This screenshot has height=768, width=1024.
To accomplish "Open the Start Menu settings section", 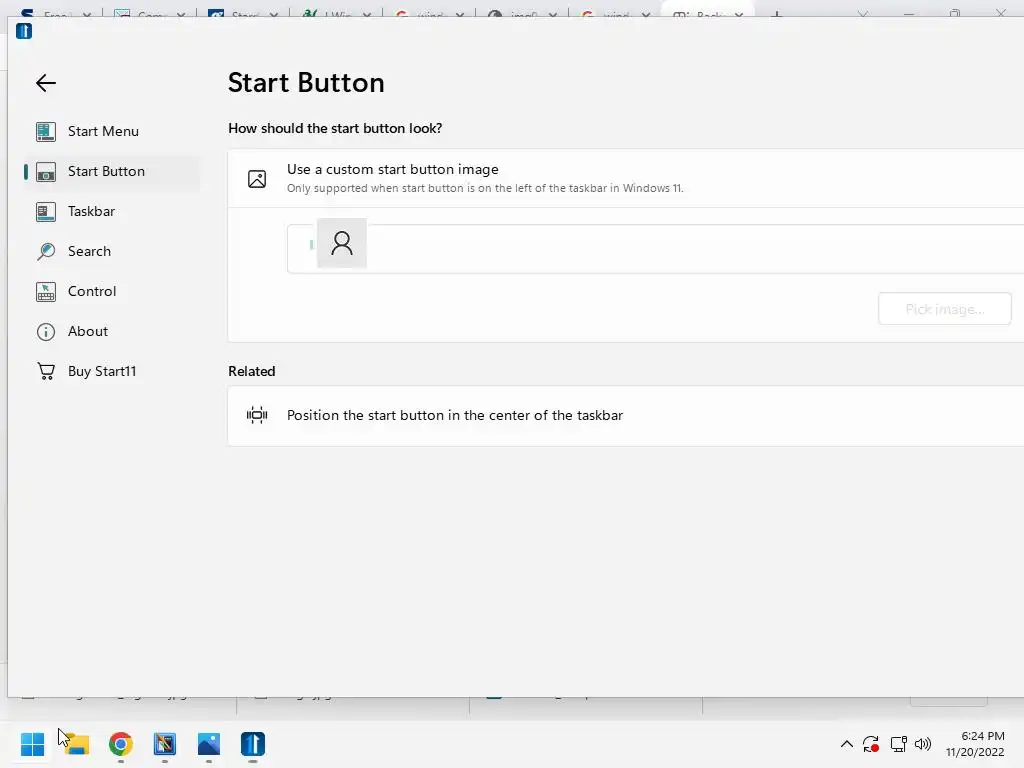I will (x=112, y=131).
